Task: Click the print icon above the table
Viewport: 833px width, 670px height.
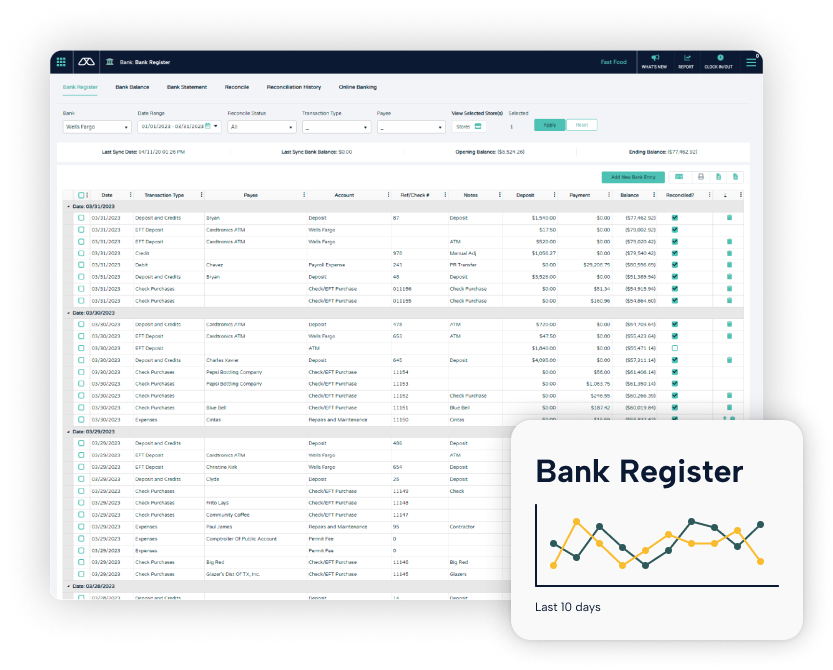Action: point(701,177)
